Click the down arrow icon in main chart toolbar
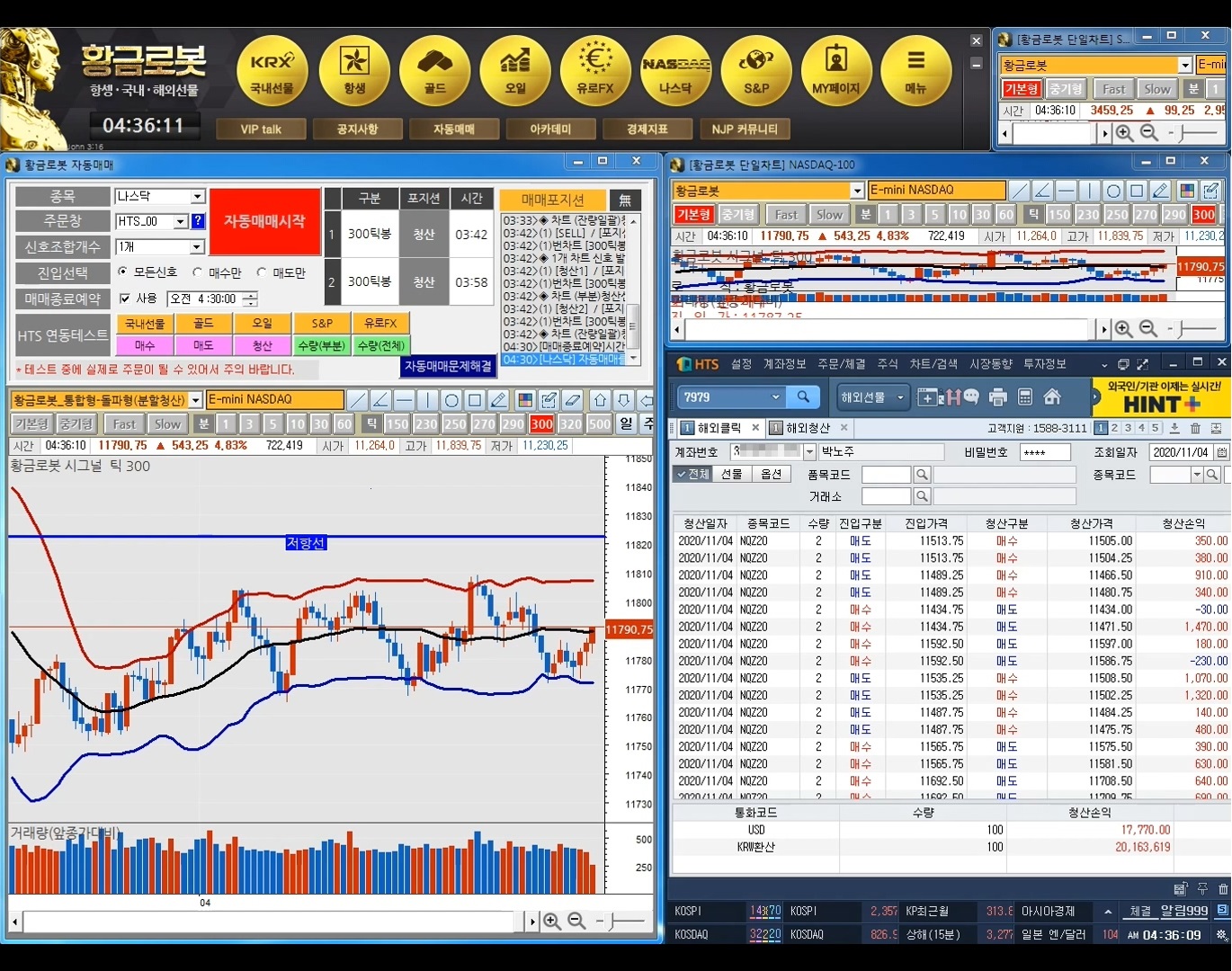1232x971 pixels. (624, 400)
